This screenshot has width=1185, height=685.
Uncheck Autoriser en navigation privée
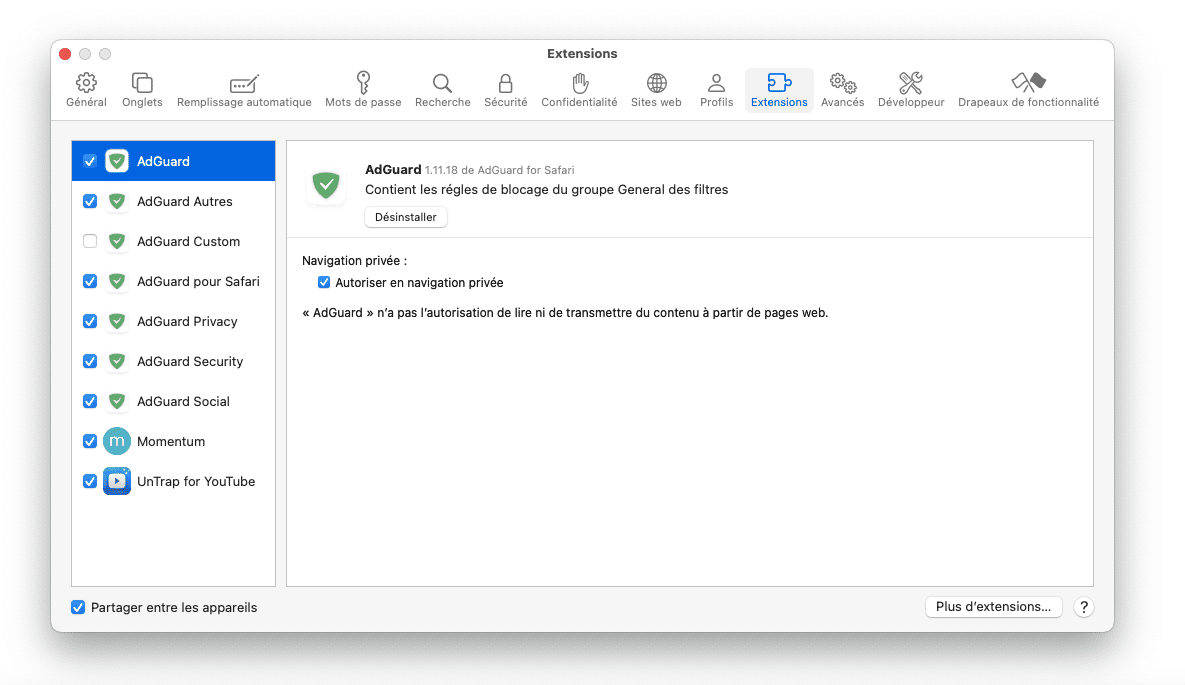click(324, 282)
